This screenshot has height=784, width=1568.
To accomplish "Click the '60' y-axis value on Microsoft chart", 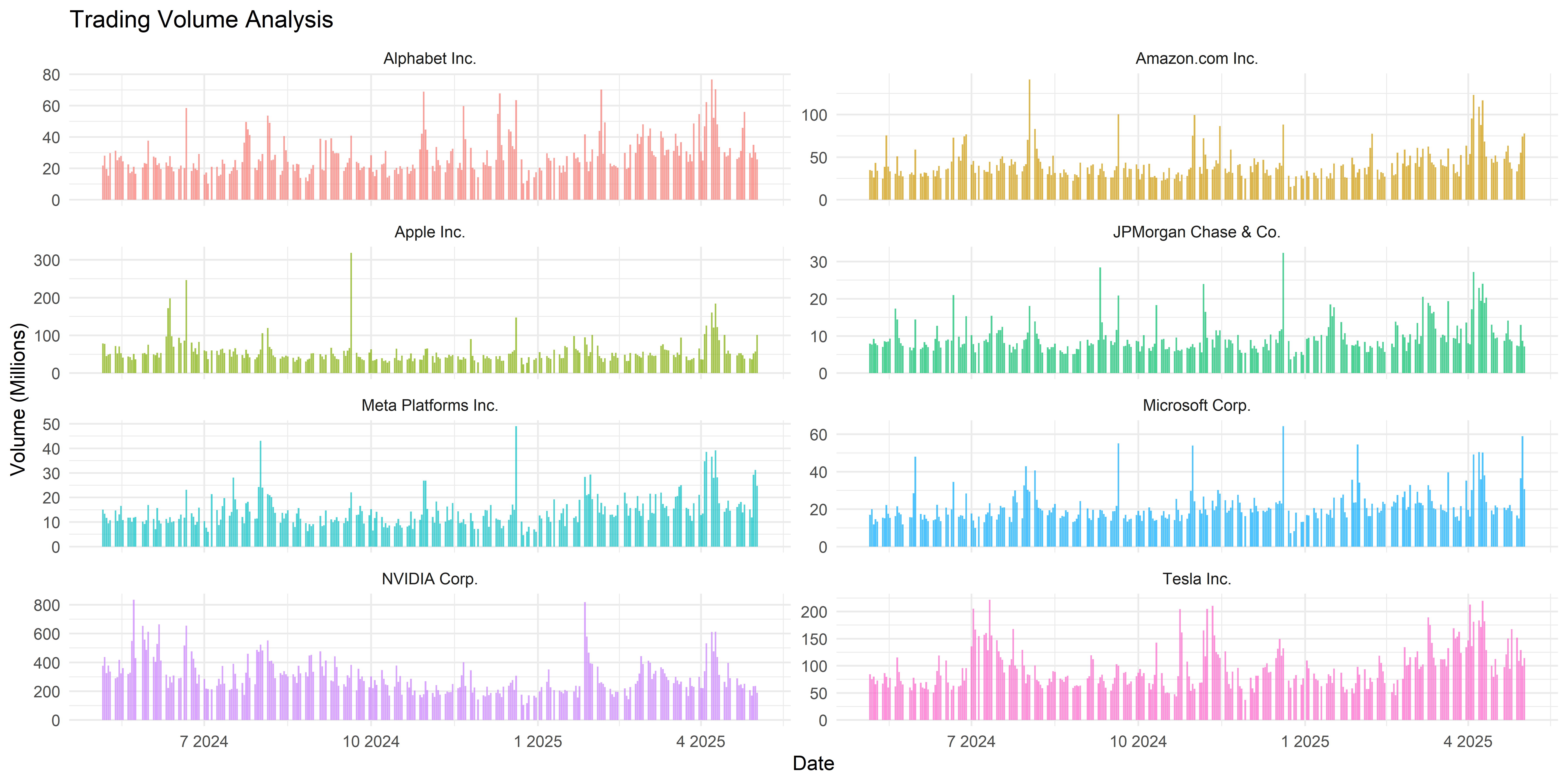I will [x=818, y=435].
